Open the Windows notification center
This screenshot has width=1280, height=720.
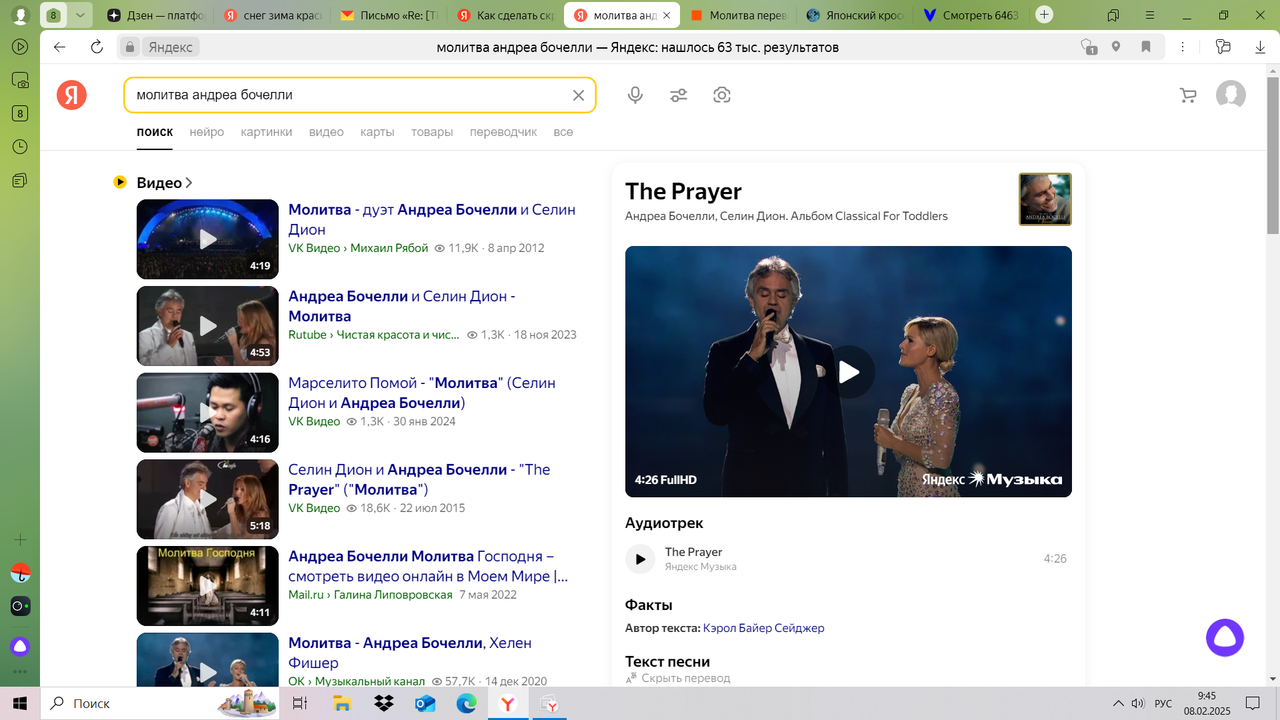[x=1253, y=704]
